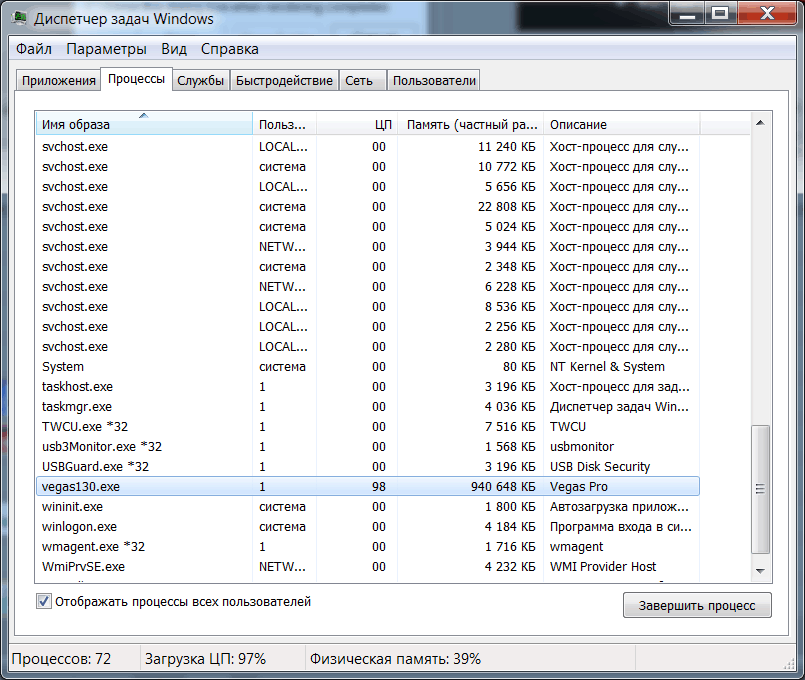Viewport: 805px width, 680px height.
Task: Open the Справка menu
Action: [x=229, y=49]
